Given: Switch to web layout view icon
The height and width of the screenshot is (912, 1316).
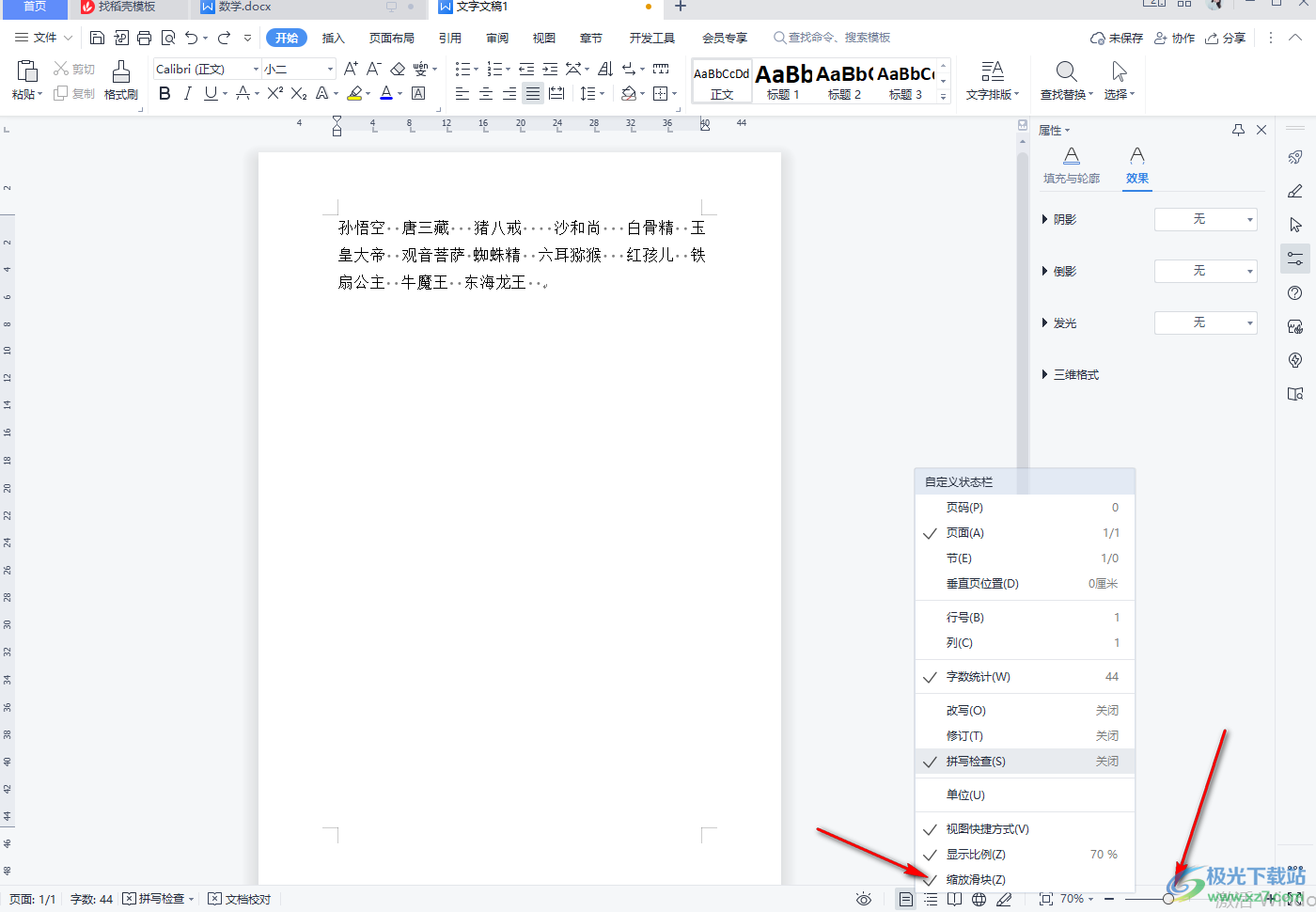Looking at the screenshot, I should click(x=979, y=899).
